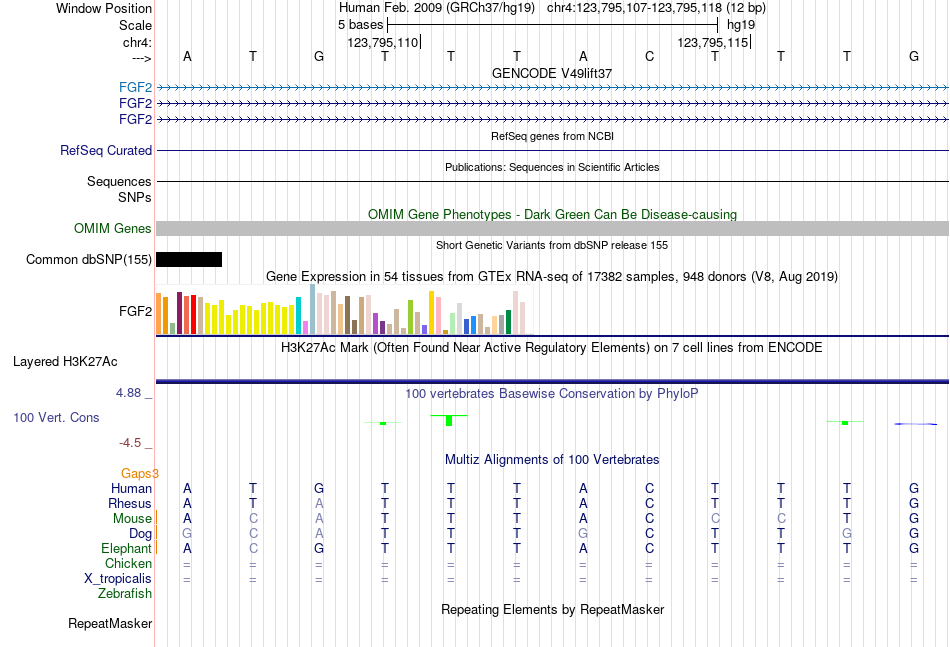Open the RepeatMasker track label
The image size is (950, 647).
click(x=110, y=623)
